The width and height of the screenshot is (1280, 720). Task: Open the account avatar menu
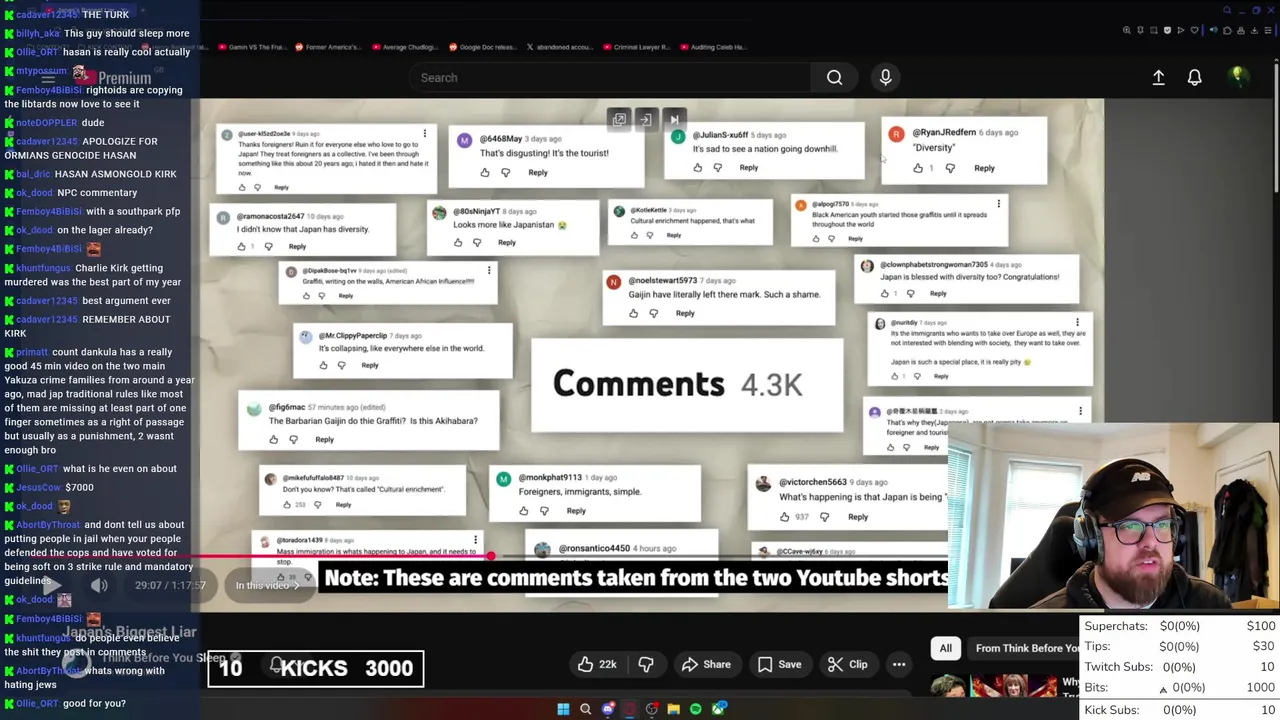pyautogui.click(x=1238, y=76)
